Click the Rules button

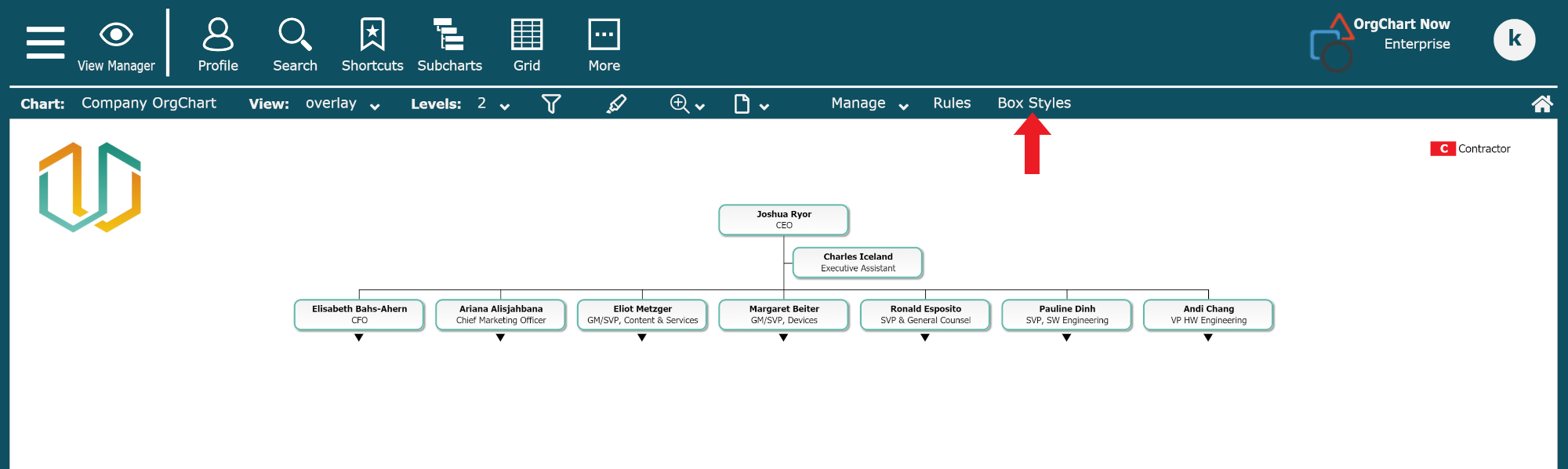(x=952, y=104)
